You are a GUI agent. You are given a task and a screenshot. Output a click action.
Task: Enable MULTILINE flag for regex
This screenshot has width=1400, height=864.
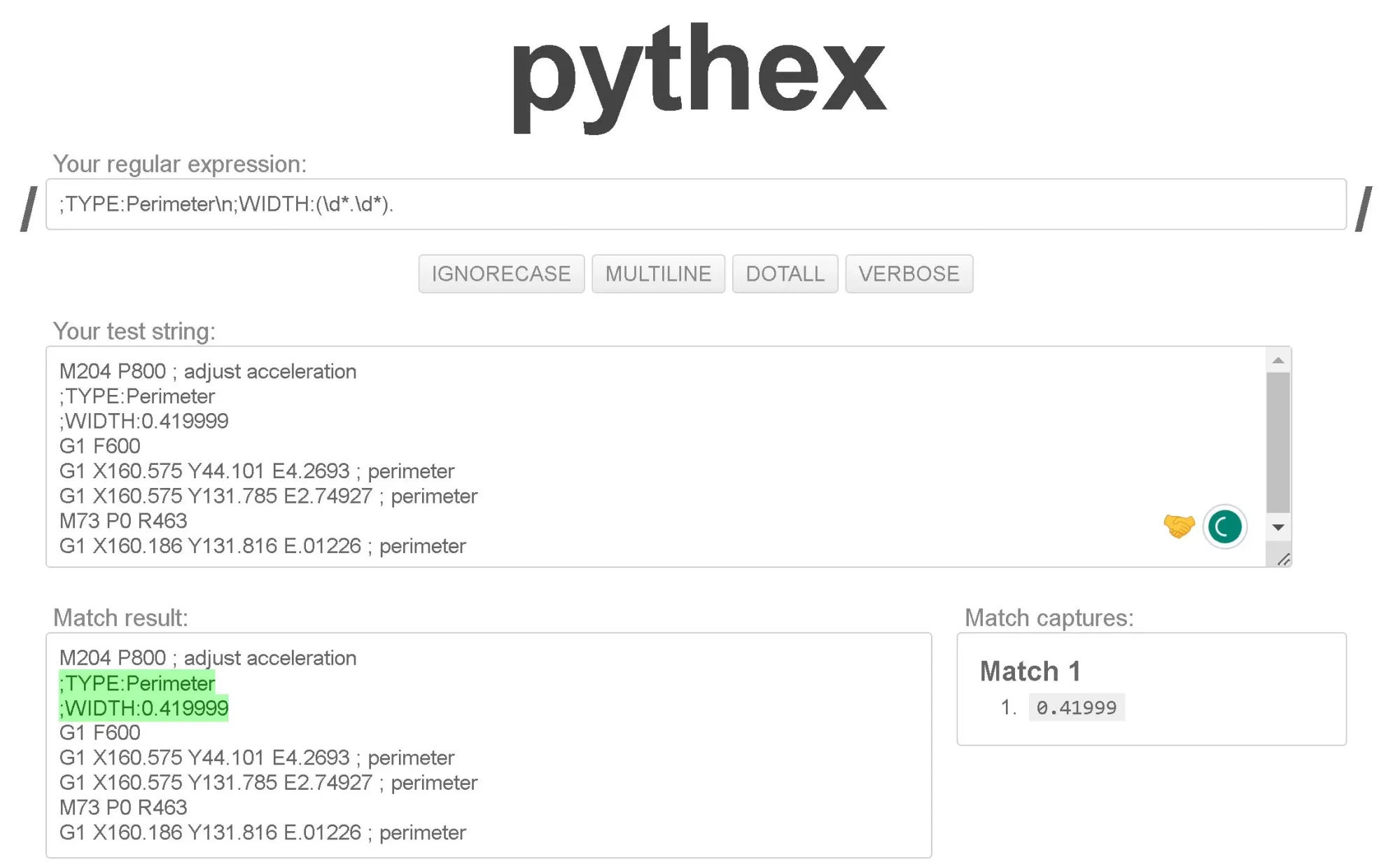point(658,273)
